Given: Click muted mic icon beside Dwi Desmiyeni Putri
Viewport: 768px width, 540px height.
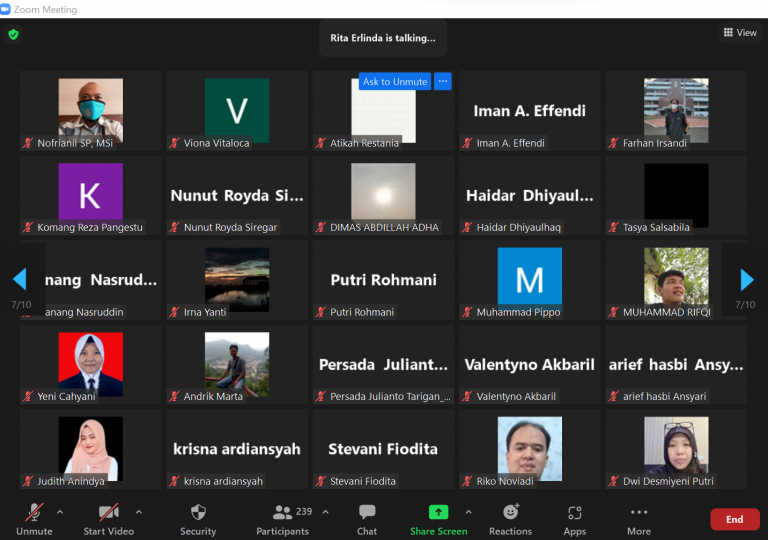Looking at the screenshot, I should [x=614, y=481].
